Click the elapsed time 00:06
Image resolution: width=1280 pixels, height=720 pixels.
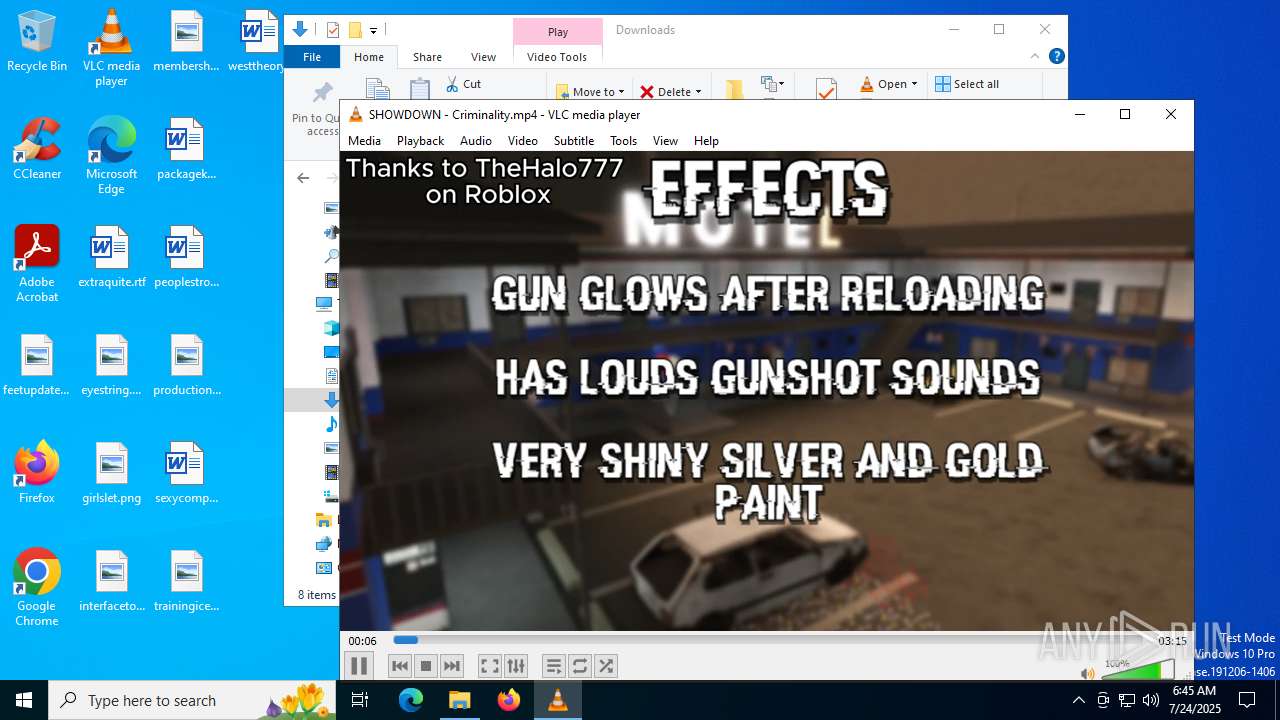(x=362, y=641)
